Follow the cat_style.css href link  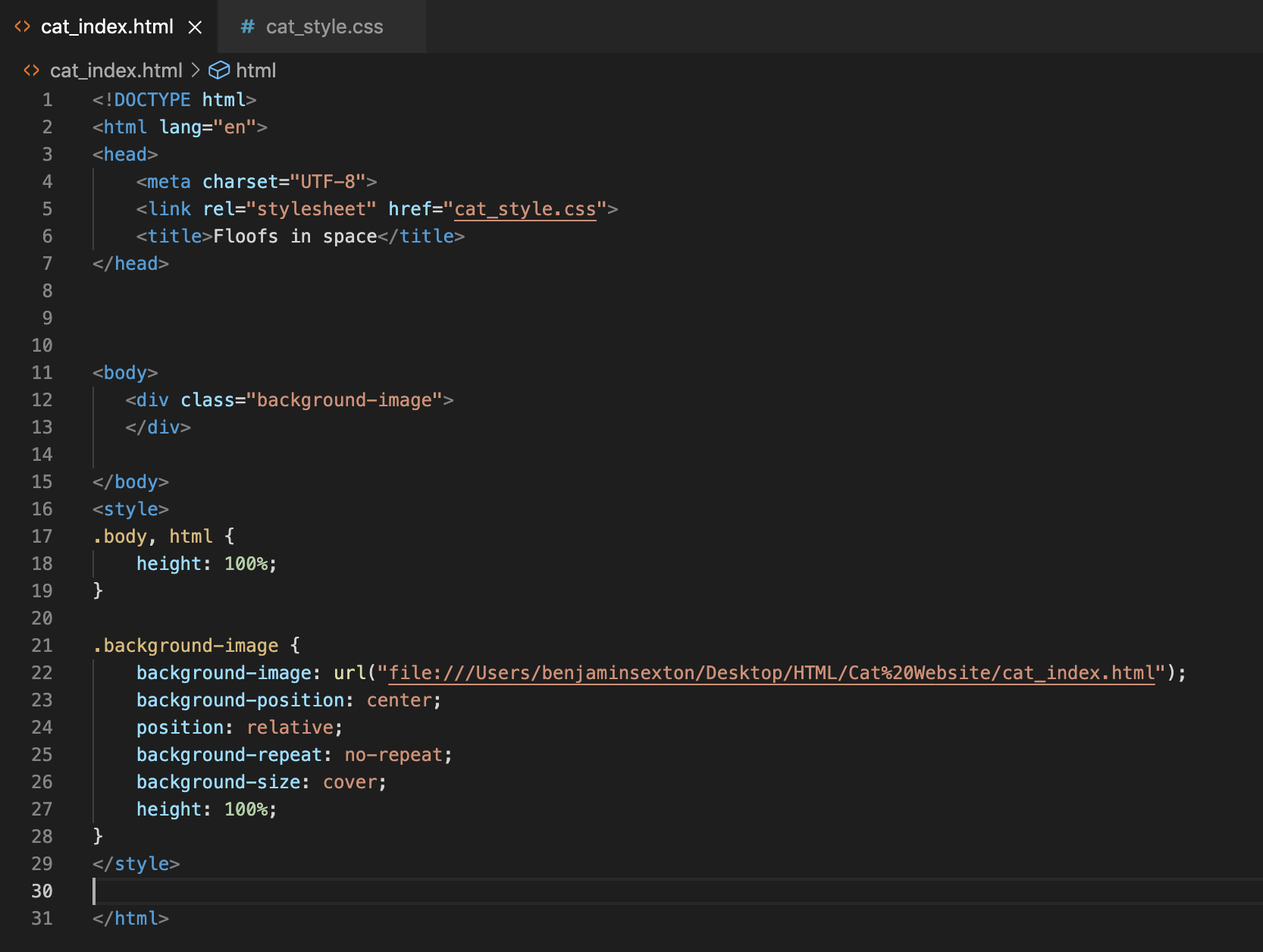(524, 208)
